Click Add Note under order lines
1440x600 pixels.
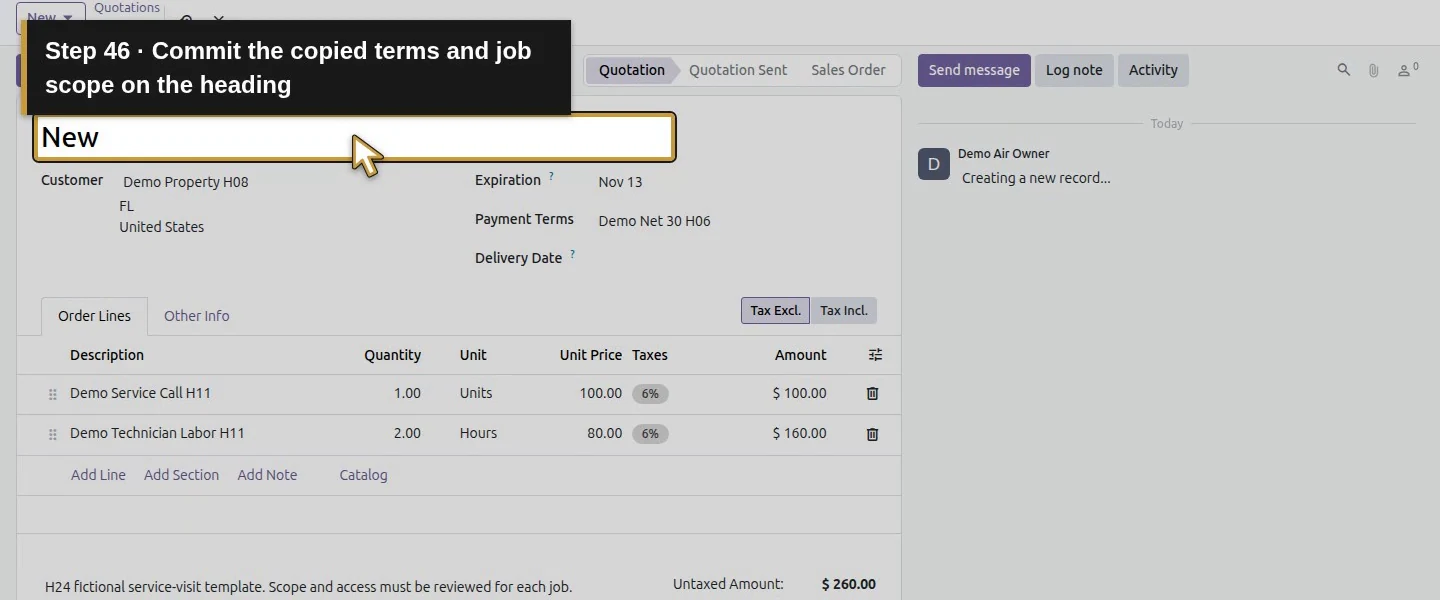coord(267,475)
